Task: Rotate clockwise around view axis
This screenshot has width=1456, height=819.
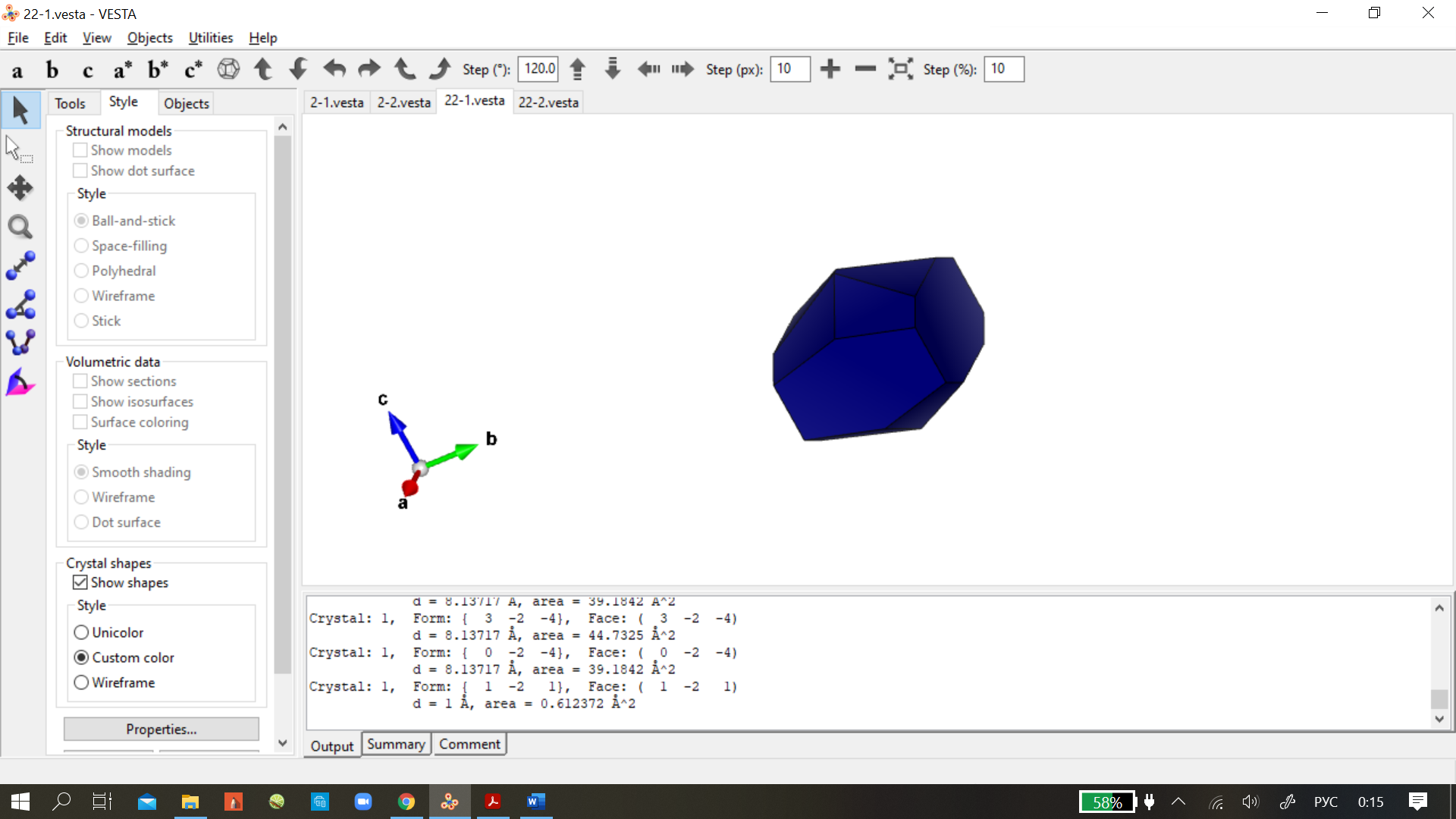Action: tap(440, 69)
